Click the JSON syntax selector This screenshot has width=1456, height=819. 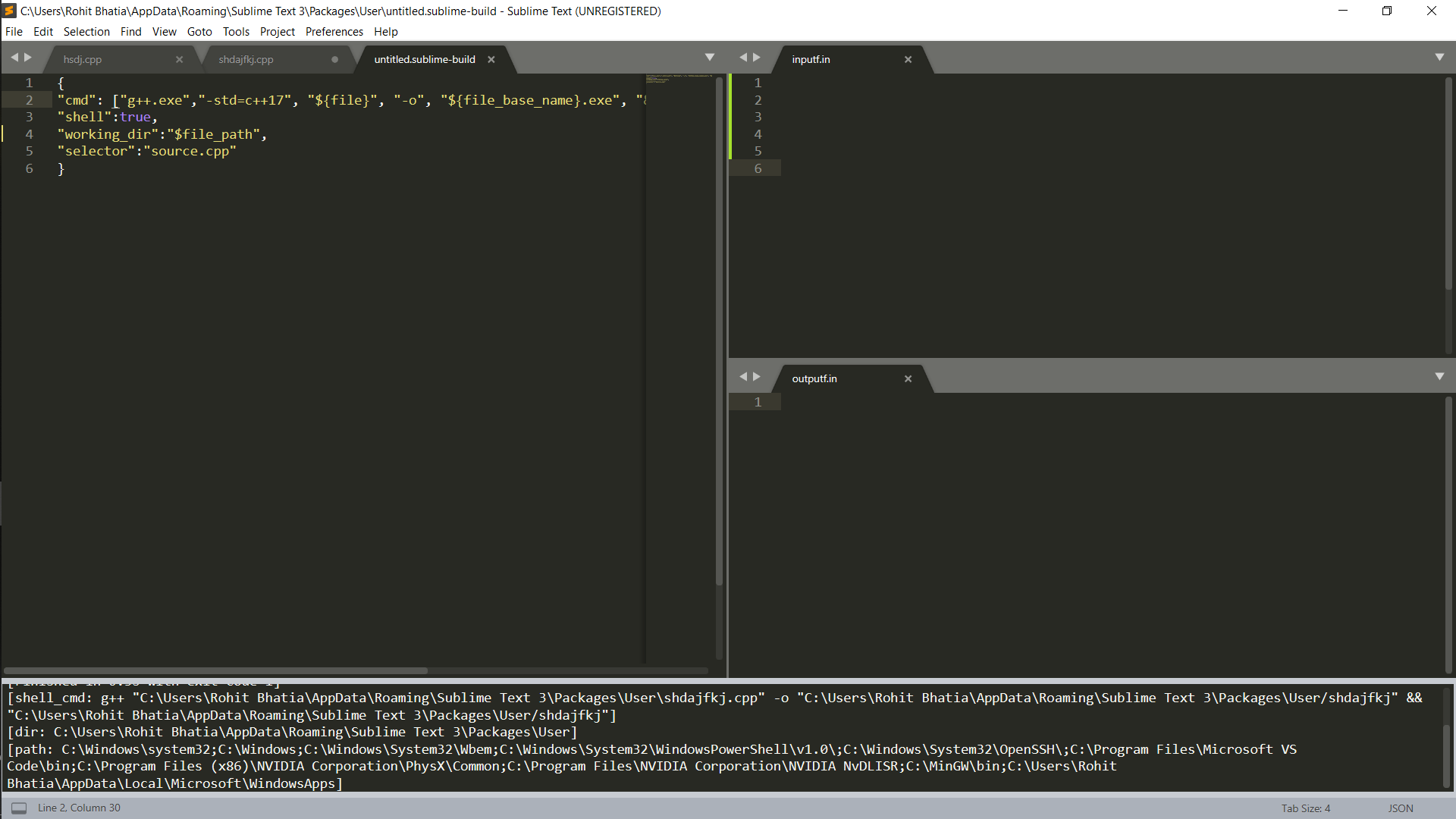1401,808
